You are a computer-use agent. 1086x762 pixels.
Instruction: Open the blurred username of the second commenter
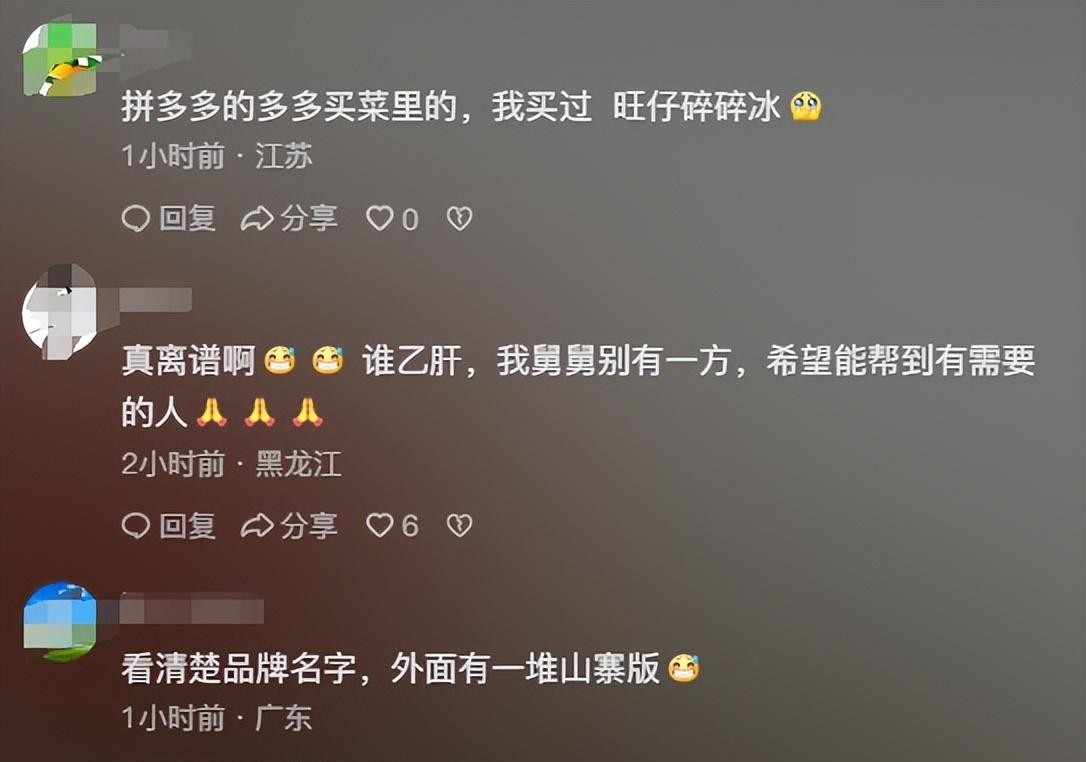(x=156, y=301)
